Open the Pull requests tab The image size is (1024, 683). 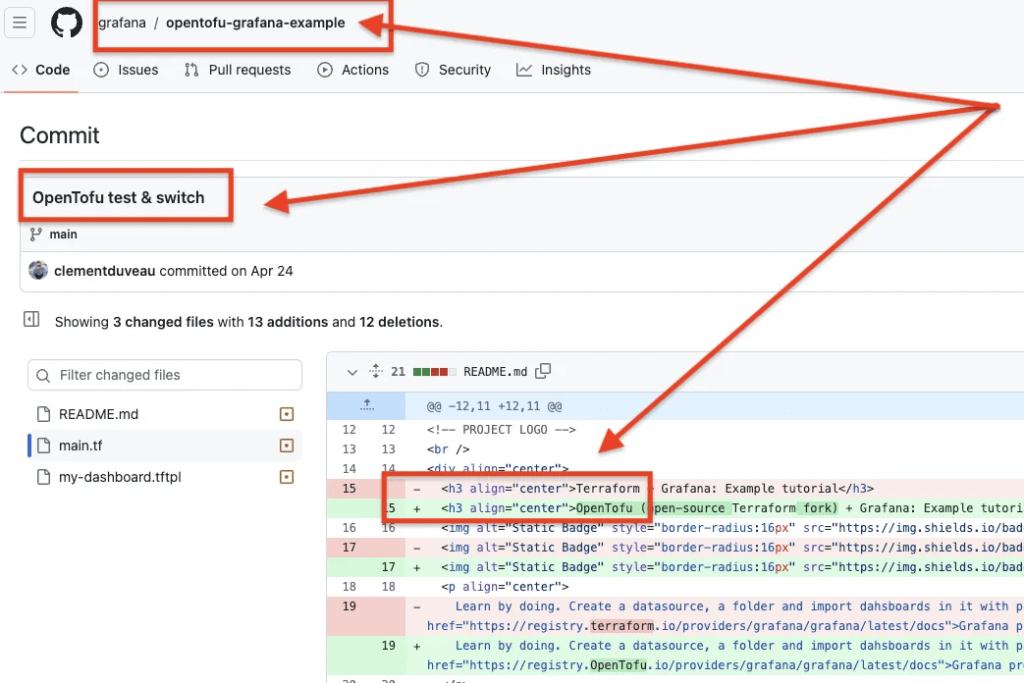(237, 70)
